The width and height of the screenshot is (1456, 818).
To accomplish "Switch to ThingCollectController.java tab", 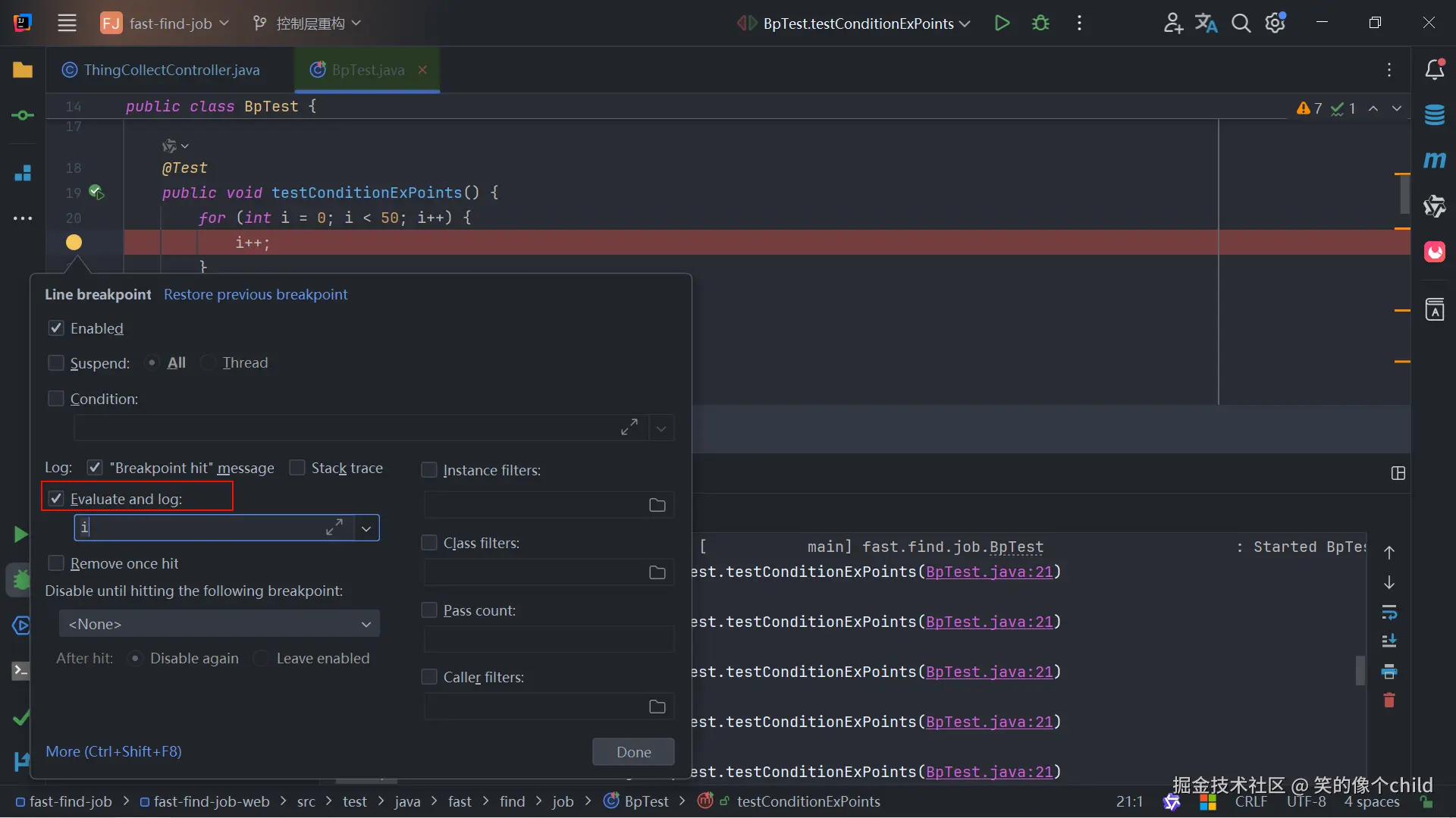I will (x=171, y=70).
